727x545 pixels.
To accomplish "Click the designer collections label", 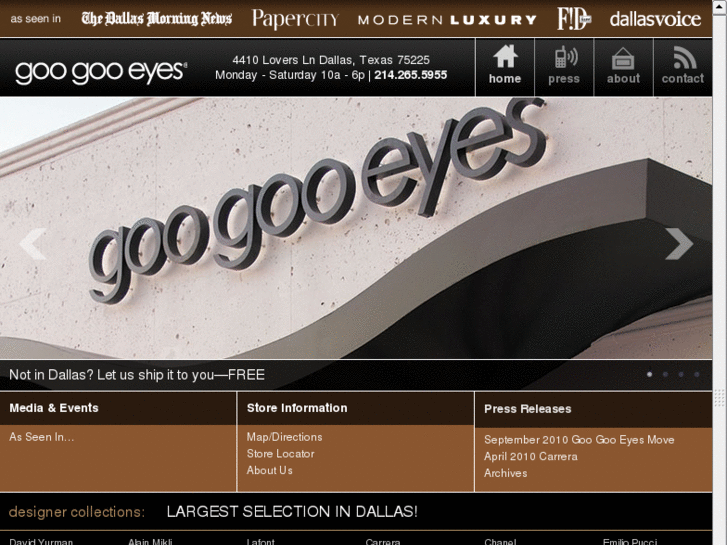I will (x=77, y=512).
